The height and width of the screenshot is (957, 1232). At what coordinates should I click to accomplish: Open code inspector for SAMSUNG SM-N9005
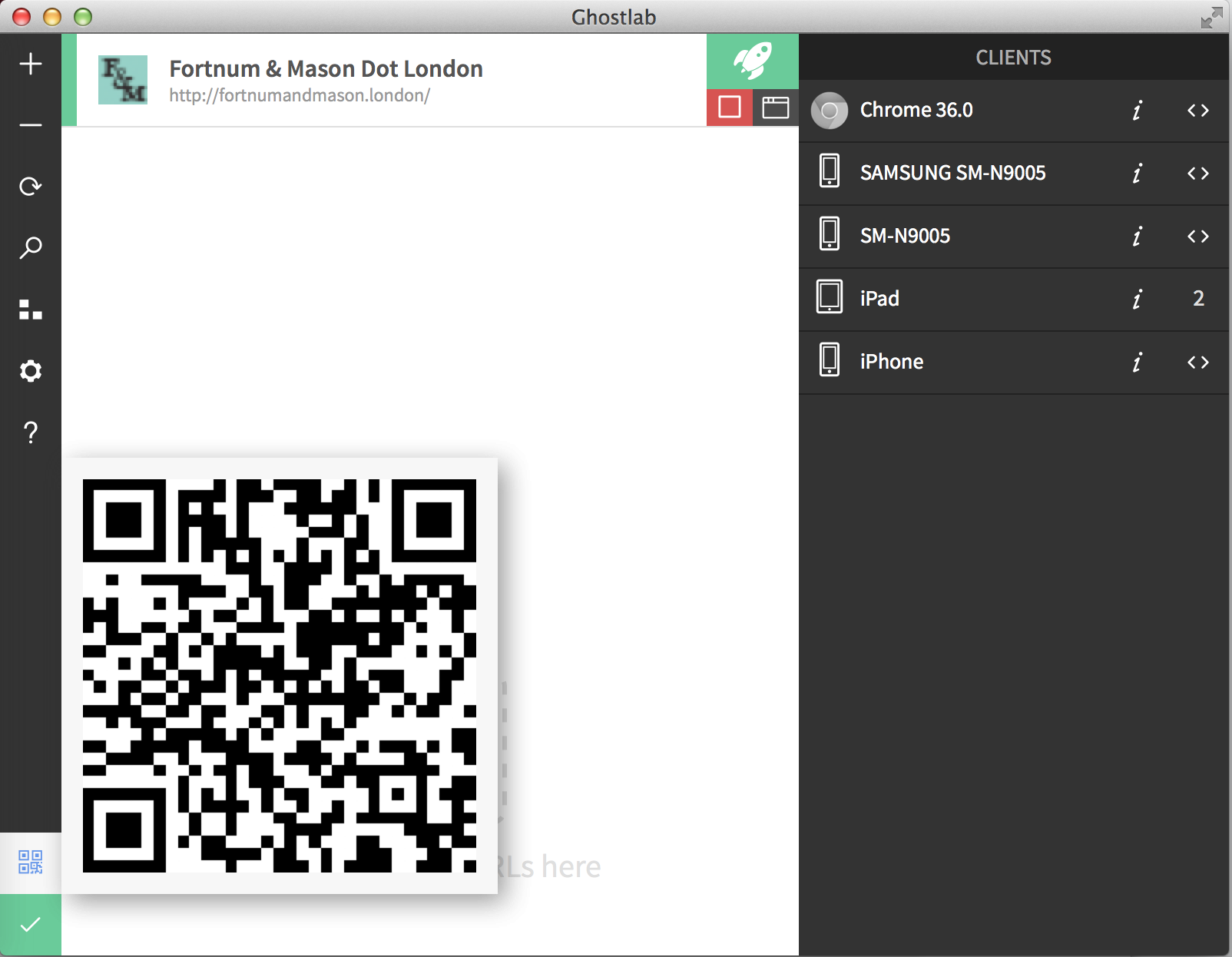(x=1197, y=174)
